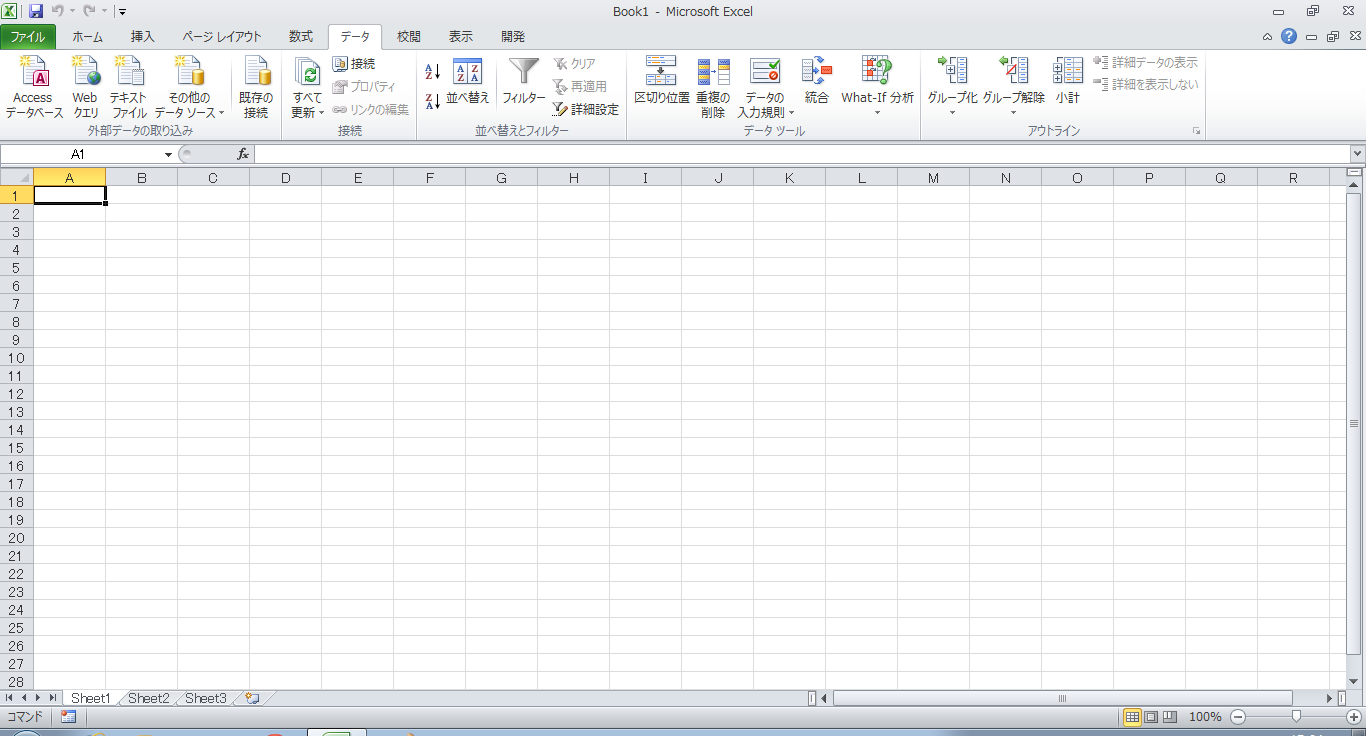Click the Consolidate (統合) icon
Viewport: 1366px width, 736px height.
tap(816, 73)
